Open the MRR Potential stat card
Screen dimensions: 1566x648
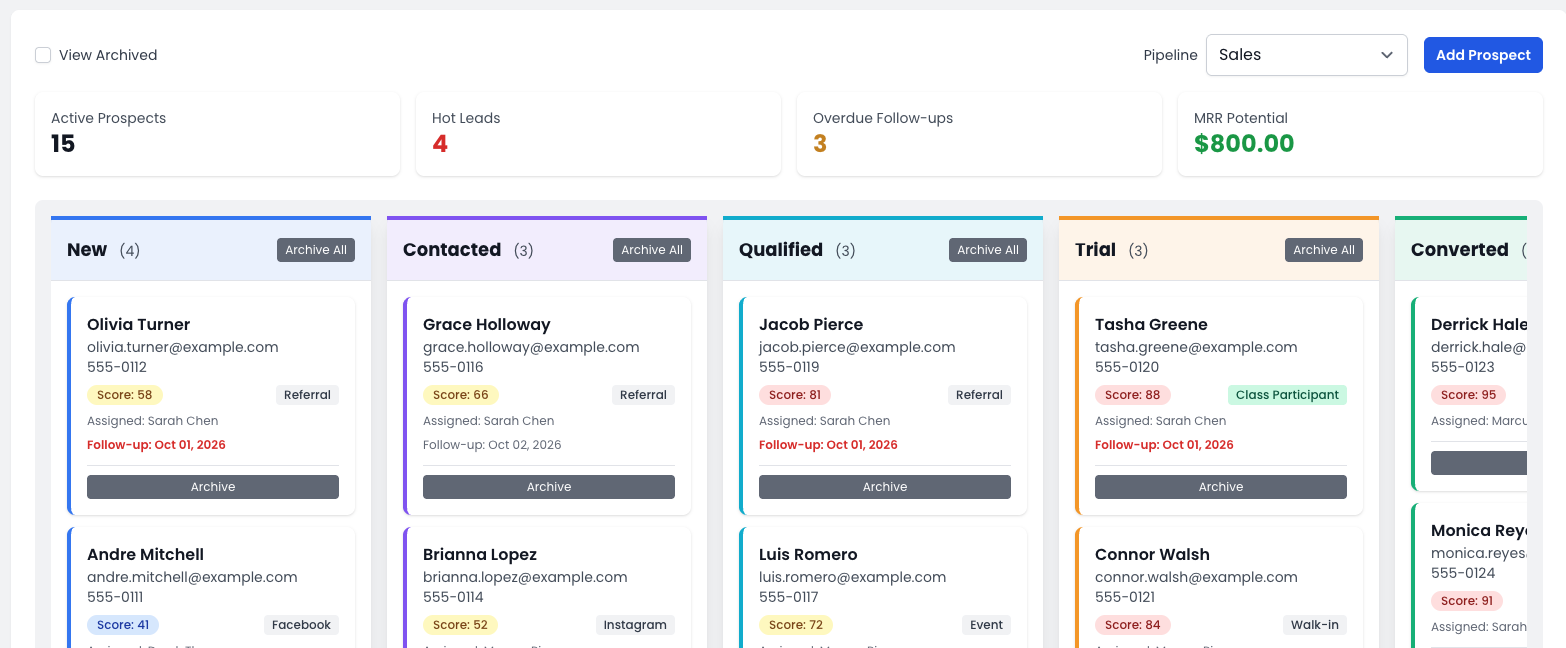click(1360, 134)
